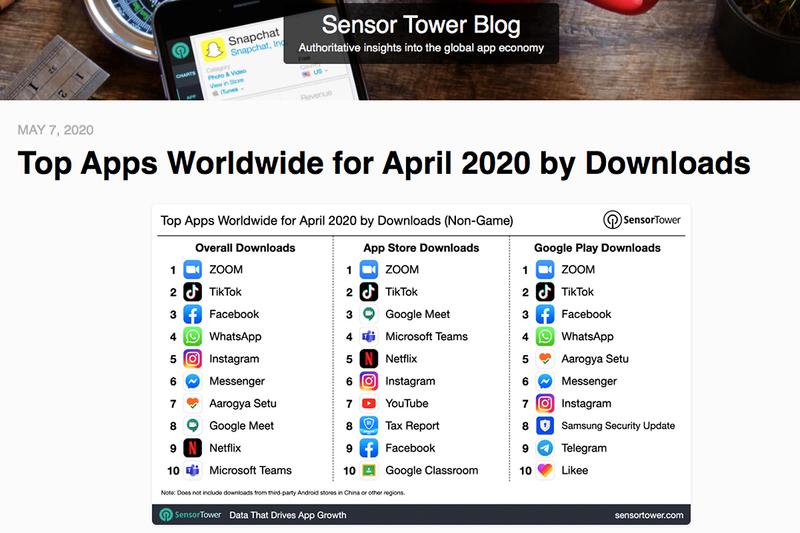This screenshot has height=533, width=800.
Task: Click the MAY 7, 2020 post date
Action: click(x=56, y=130)
